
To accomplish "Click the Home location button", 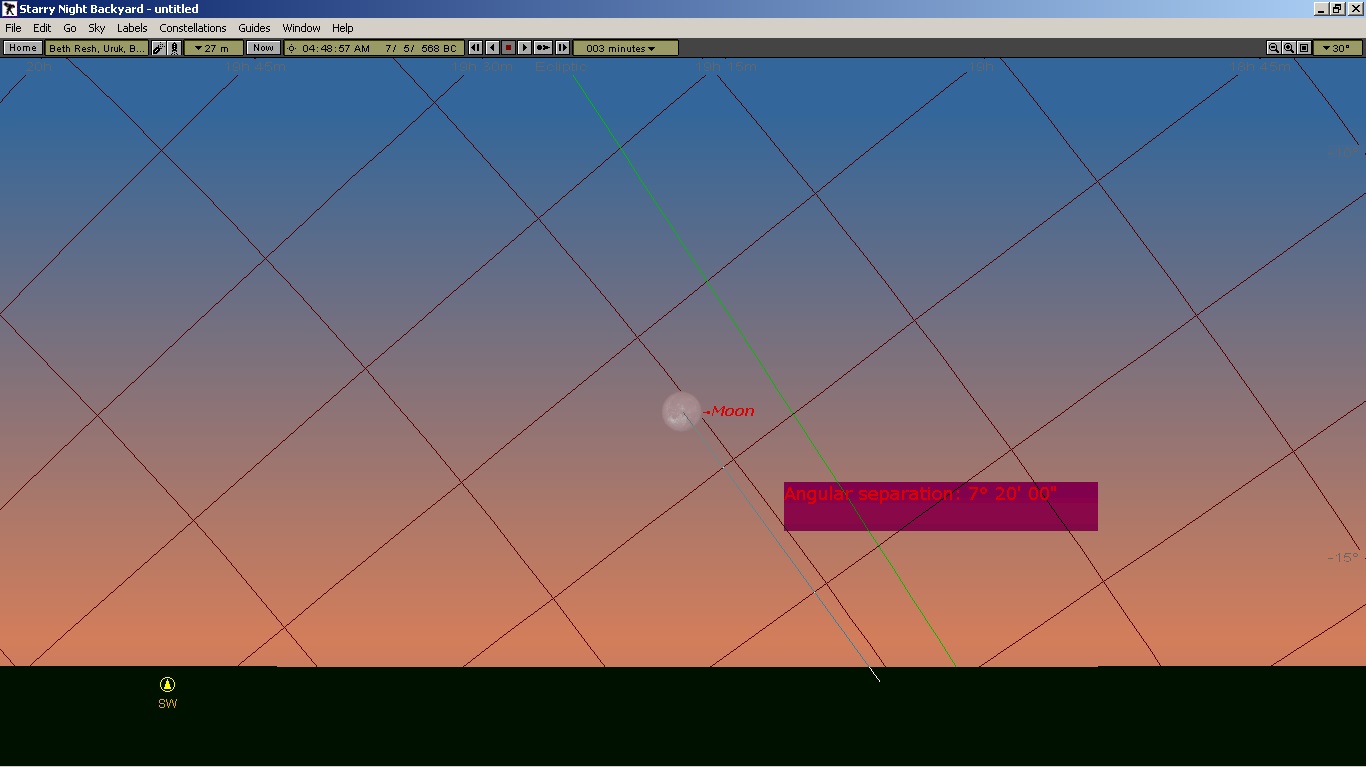I will tap(23, 48).
